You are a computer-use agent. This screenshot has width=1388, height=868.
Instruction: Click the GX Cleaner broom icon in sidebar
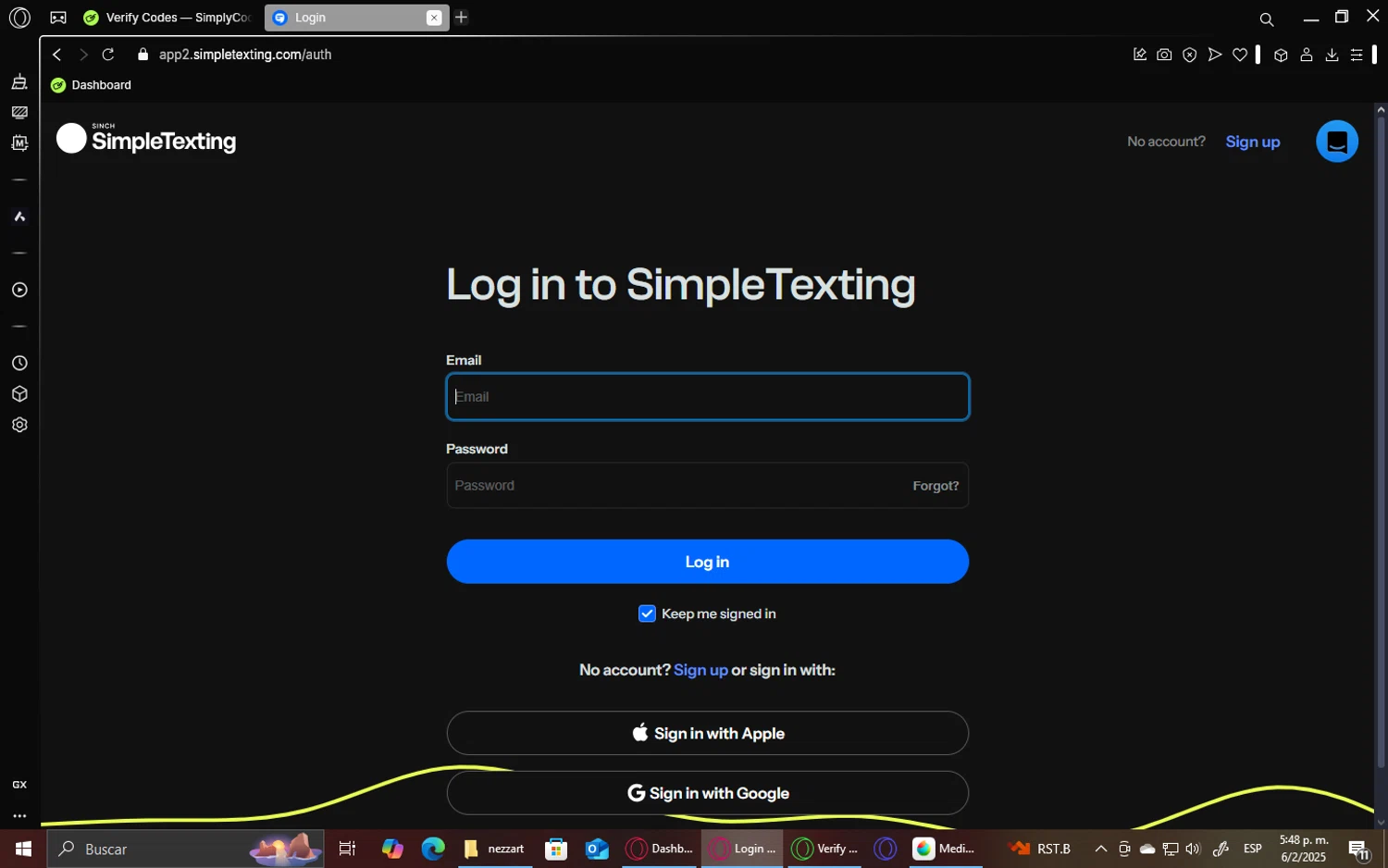click(19, 81)
